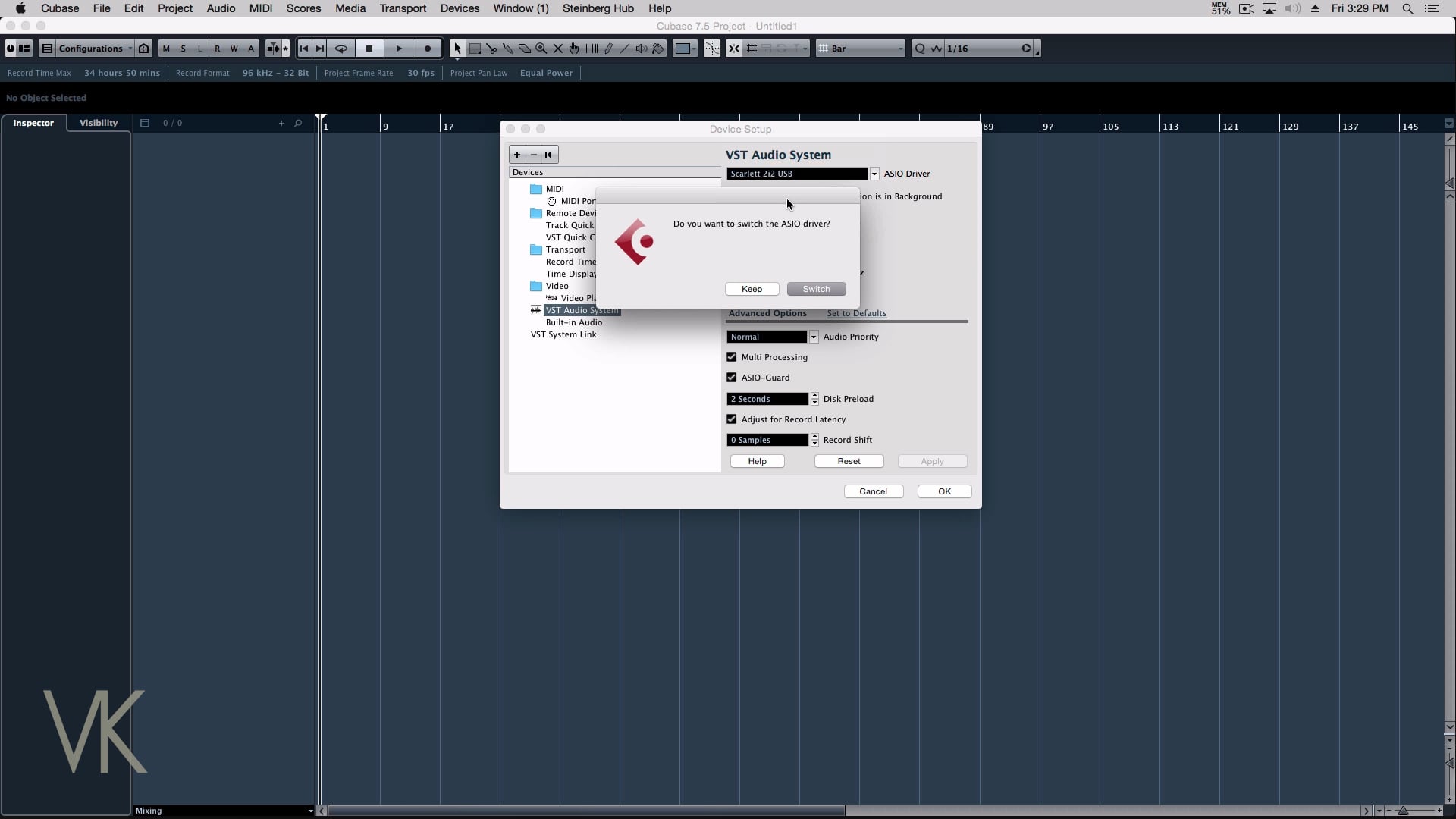1456x819 pixels.
Task: Disable the ASIO-Guard checkbox
Action: [732, 378]
